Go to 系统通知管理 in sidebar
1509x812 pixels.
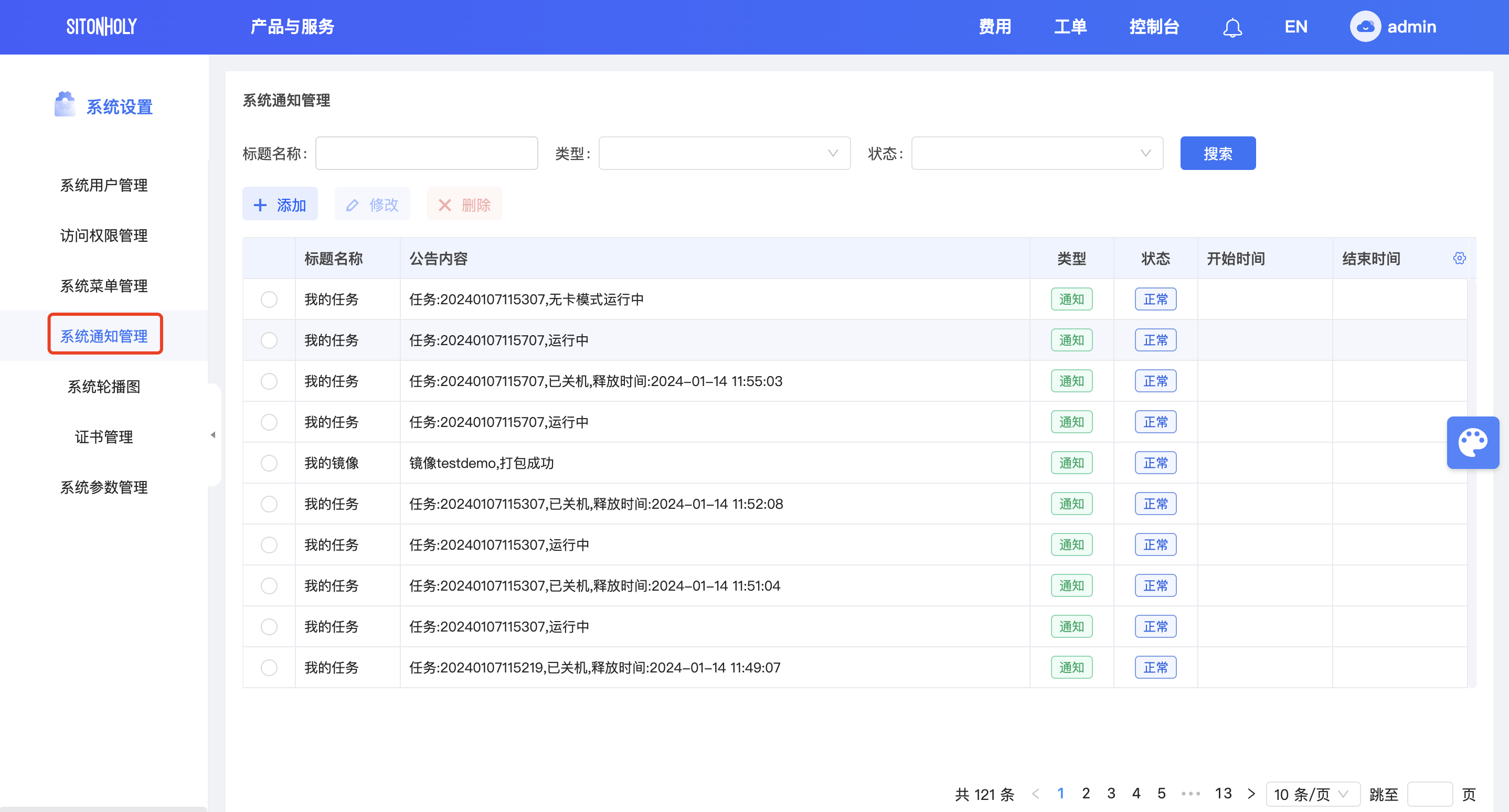104,337
